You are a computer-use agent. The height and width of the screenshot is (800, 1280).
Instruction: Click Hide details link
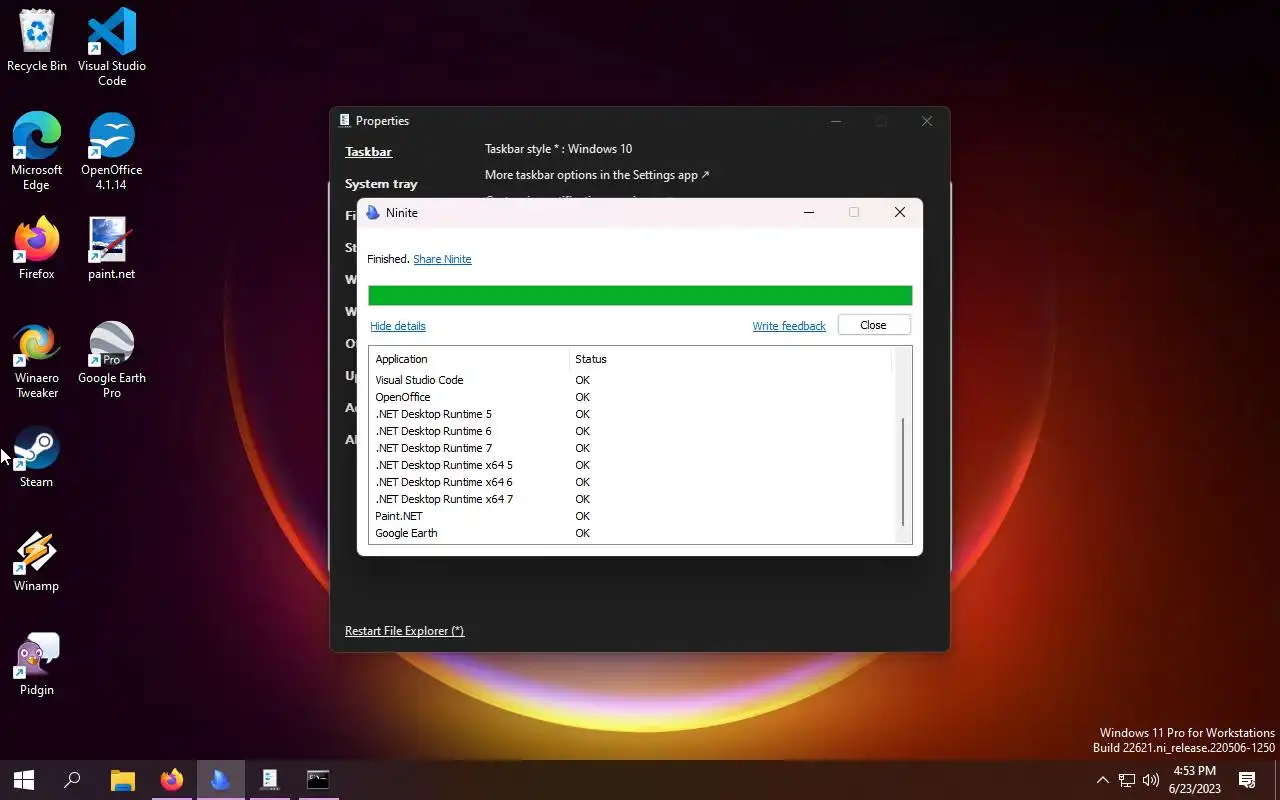[x=398, y=326]
